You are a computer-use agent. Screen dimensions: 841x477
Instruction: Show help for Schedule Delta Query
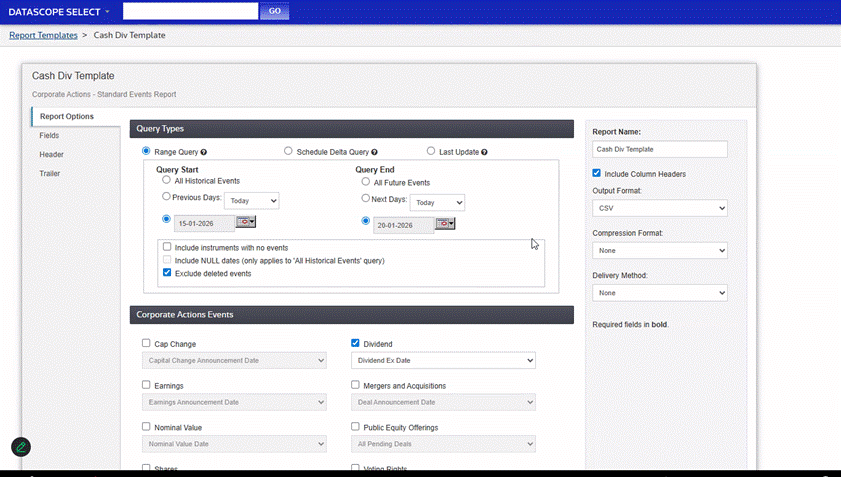click(374, 152)
